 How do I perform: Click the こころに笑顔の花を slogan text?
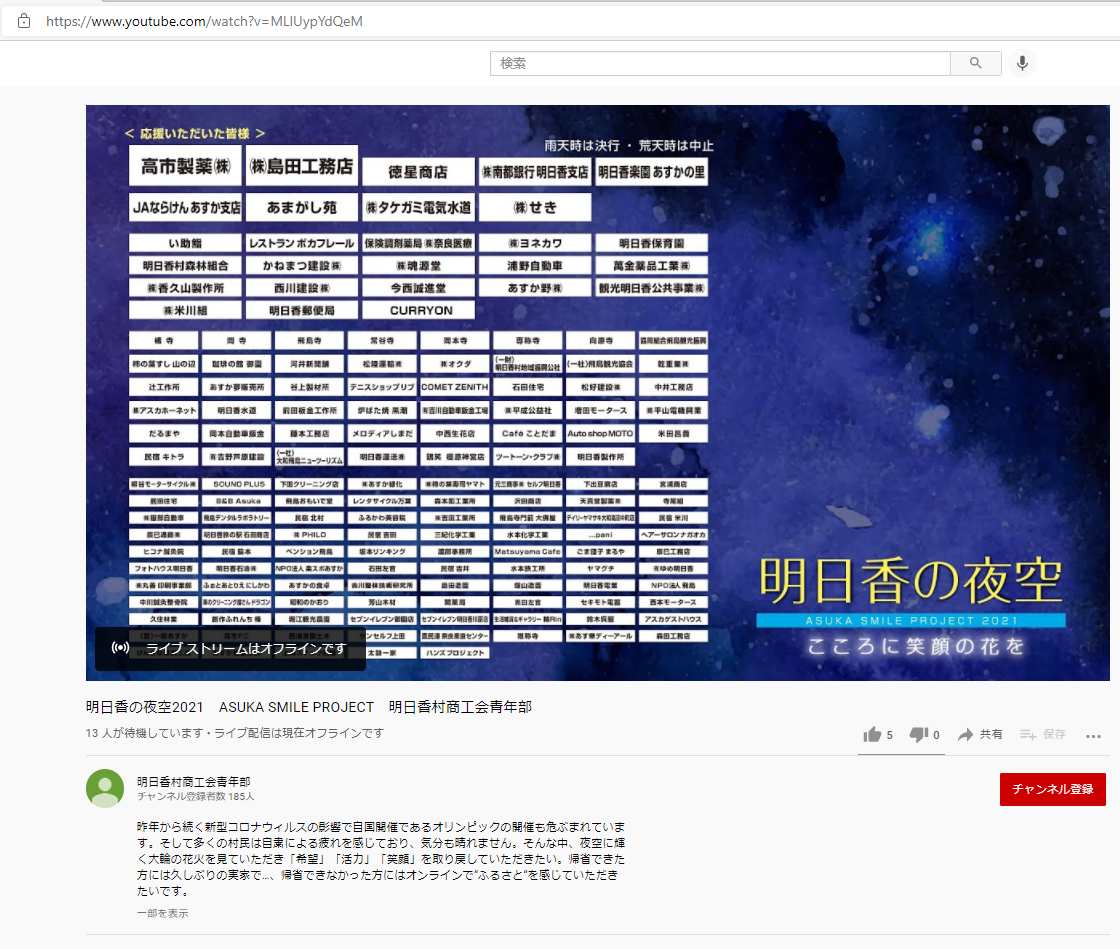tap(916, 646)
